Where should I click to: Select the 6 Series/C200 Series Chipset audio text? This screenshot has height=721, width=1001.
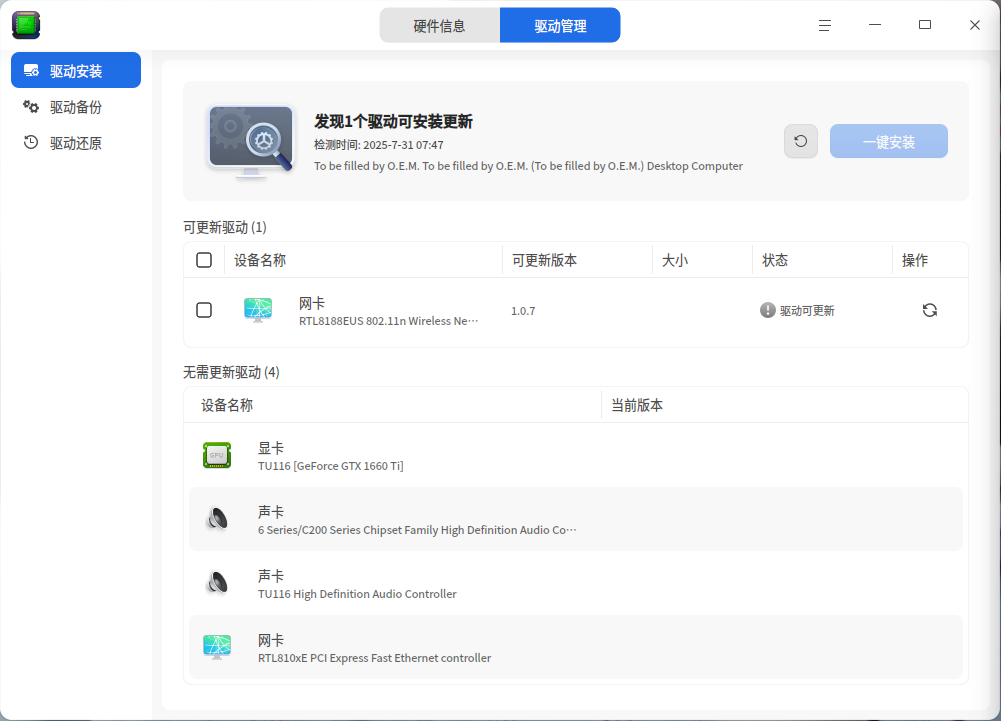(417, 530)
